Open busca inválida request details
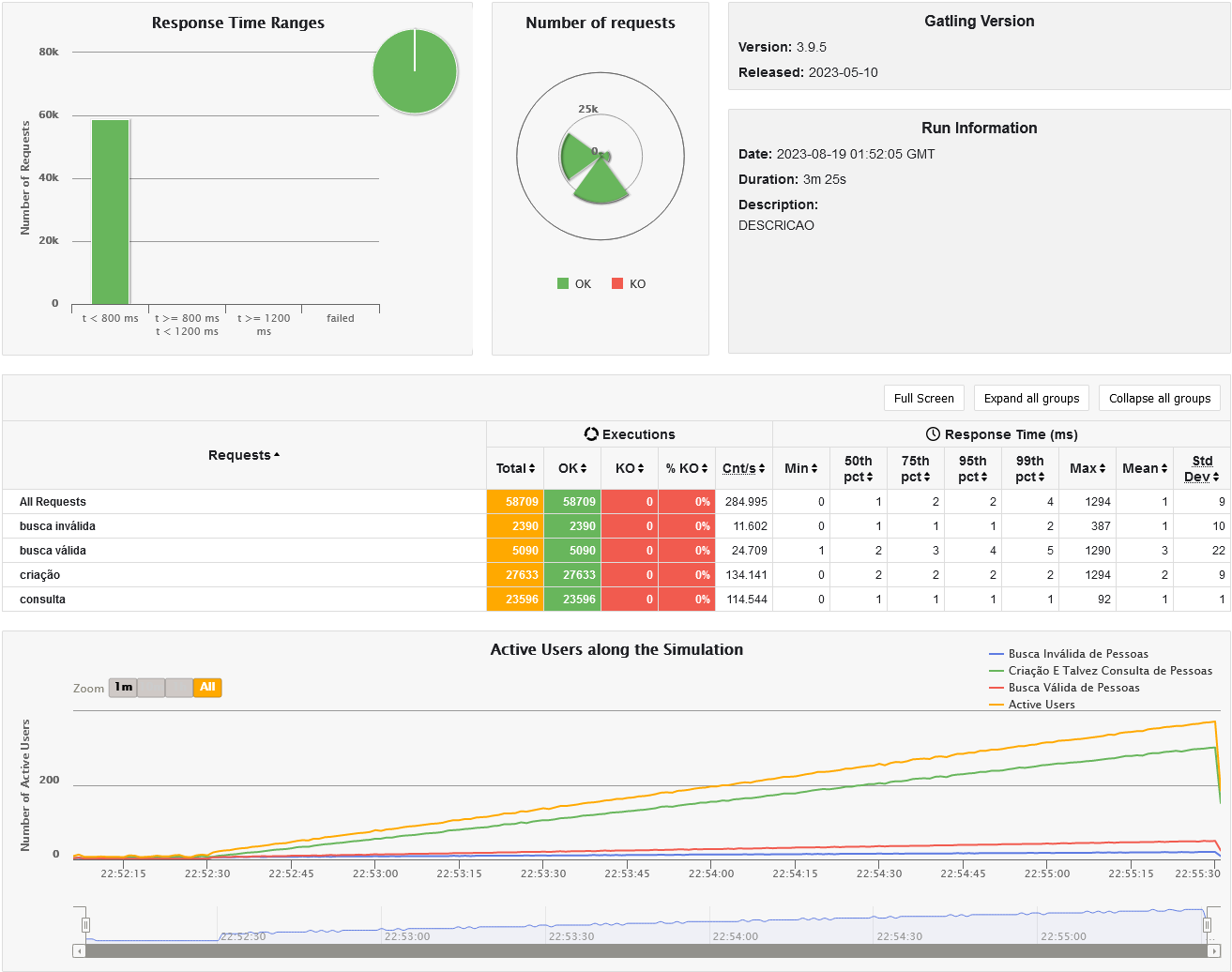The image size is (1232, 972). tap(57, 526)
